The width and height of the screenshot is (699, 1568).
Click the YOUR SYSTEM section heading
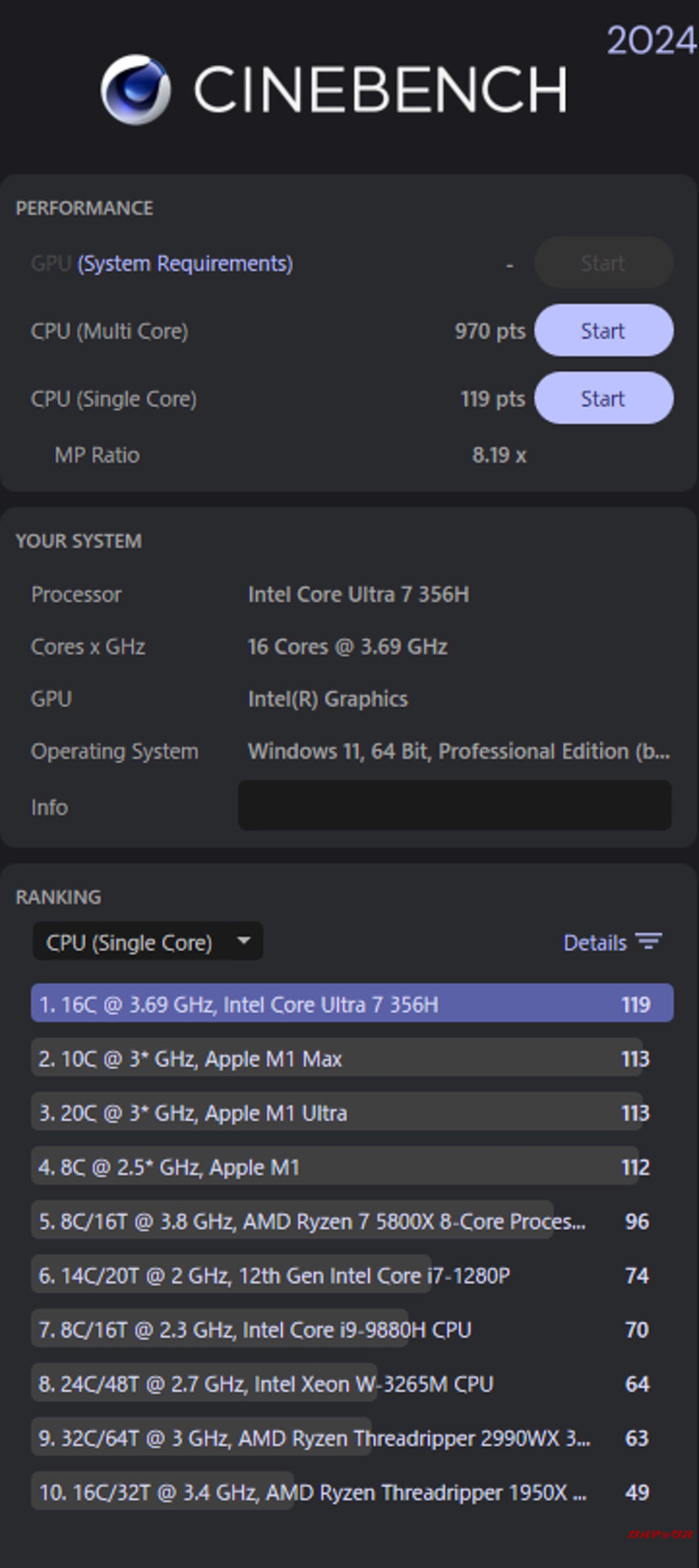(x=79, y=541)
